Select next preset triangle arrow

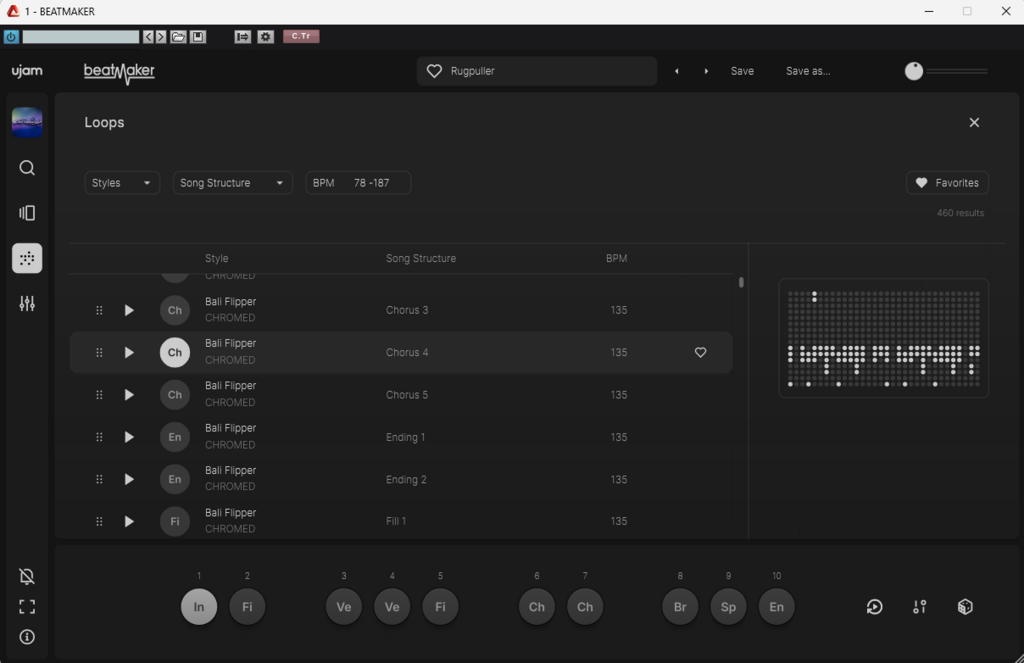tap(706, 71)
